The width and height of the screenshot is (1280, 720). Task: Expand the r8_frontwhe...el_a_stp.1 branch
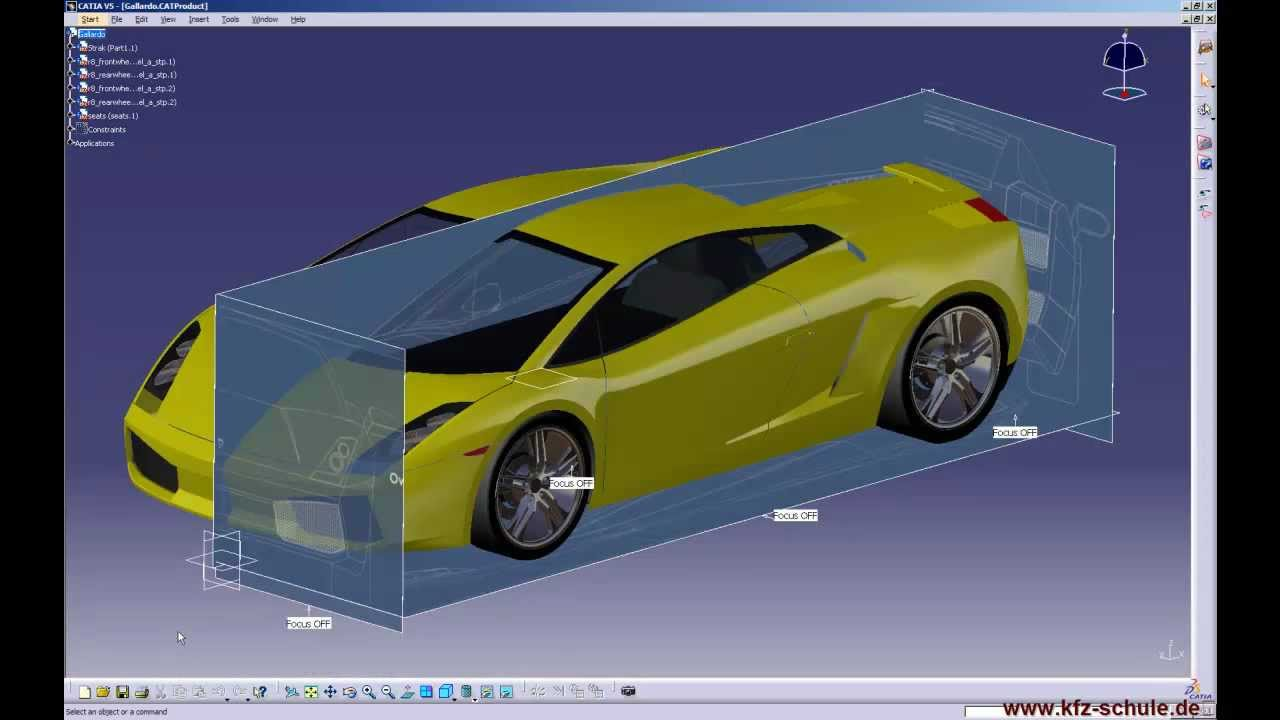coord(71,61)
